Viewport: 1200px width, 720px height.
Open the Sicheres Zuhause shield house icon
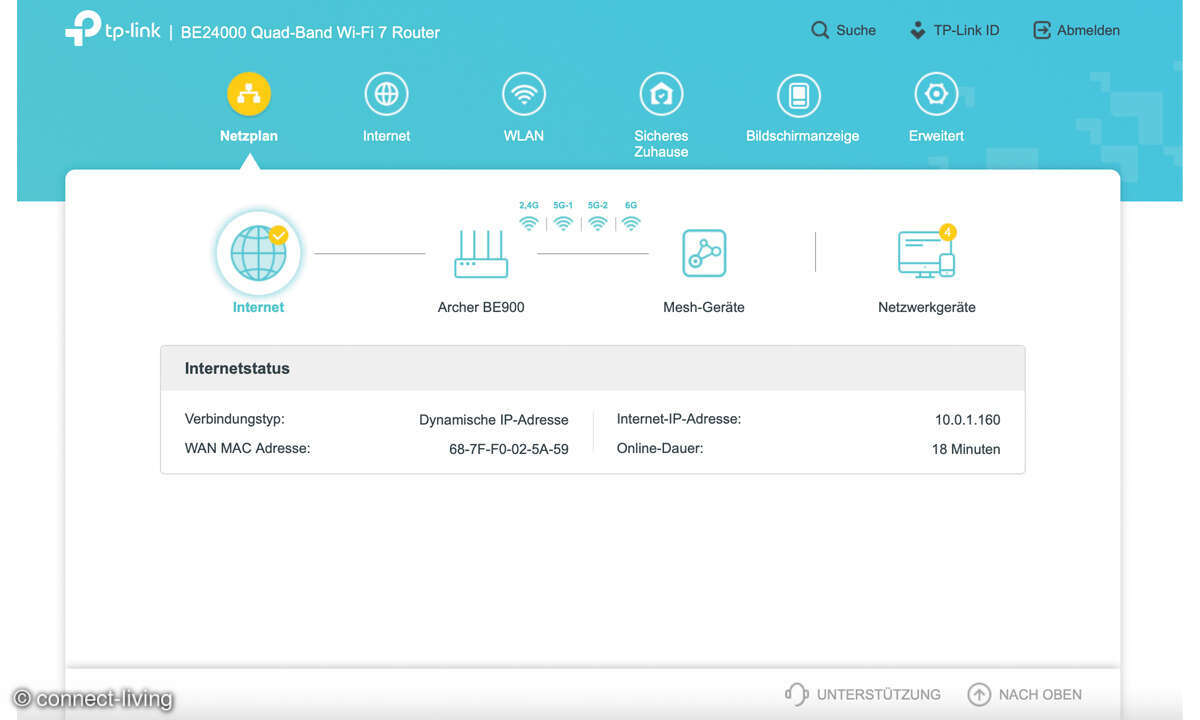click(x=661, y=95)
